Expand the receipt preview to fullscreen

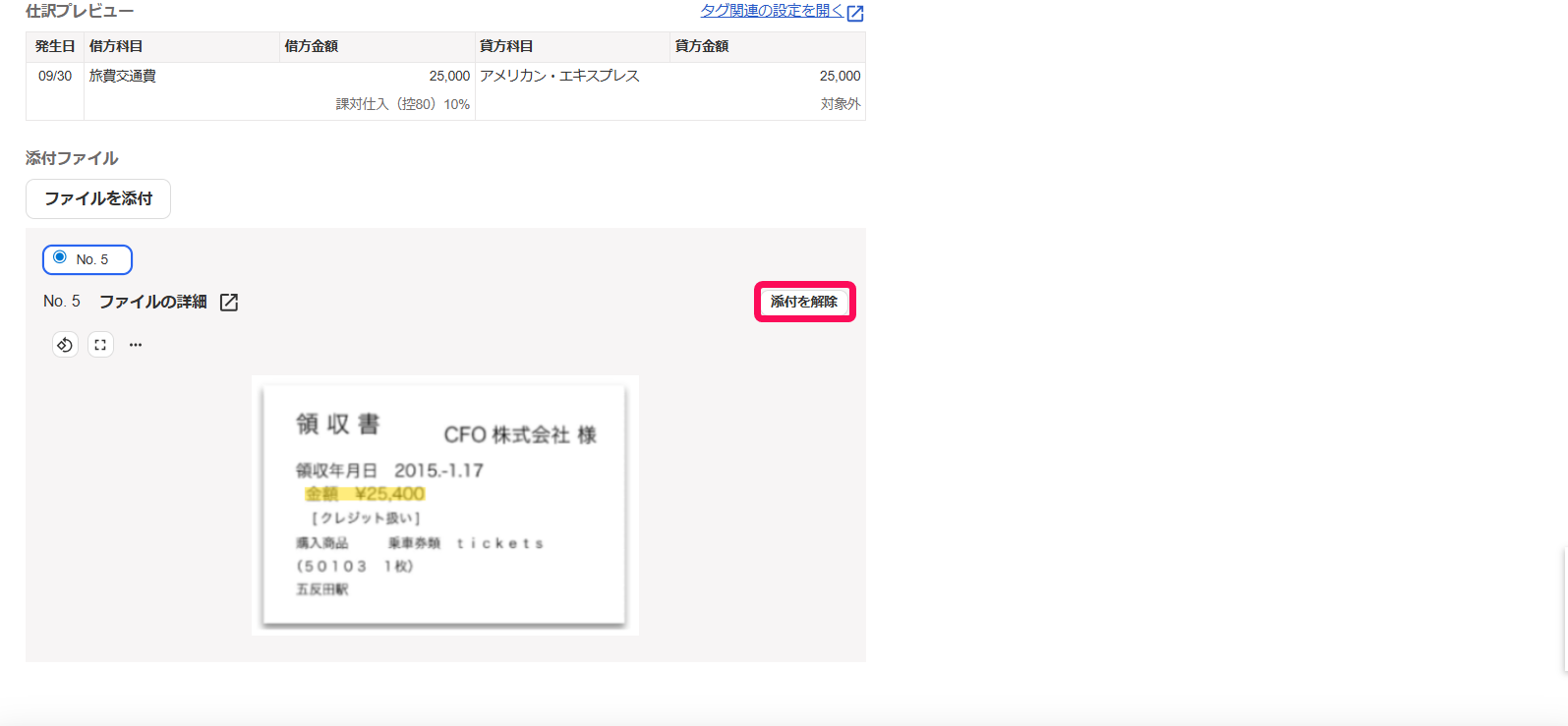pyautogui.click(x=100, y=345)
